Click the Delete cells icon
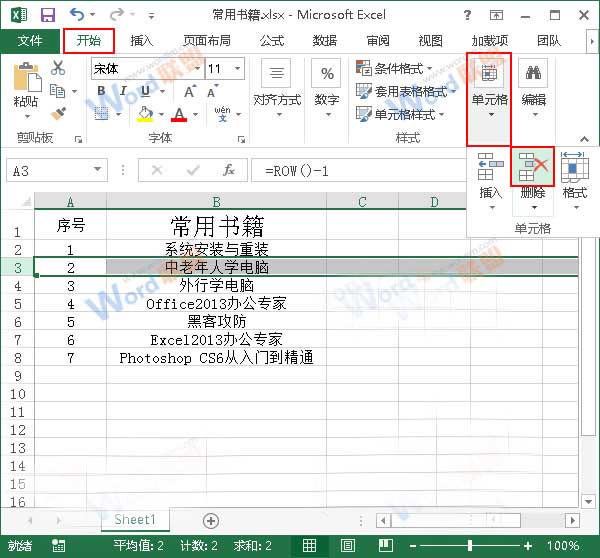The image size is (600, 558). pos(532,168)
